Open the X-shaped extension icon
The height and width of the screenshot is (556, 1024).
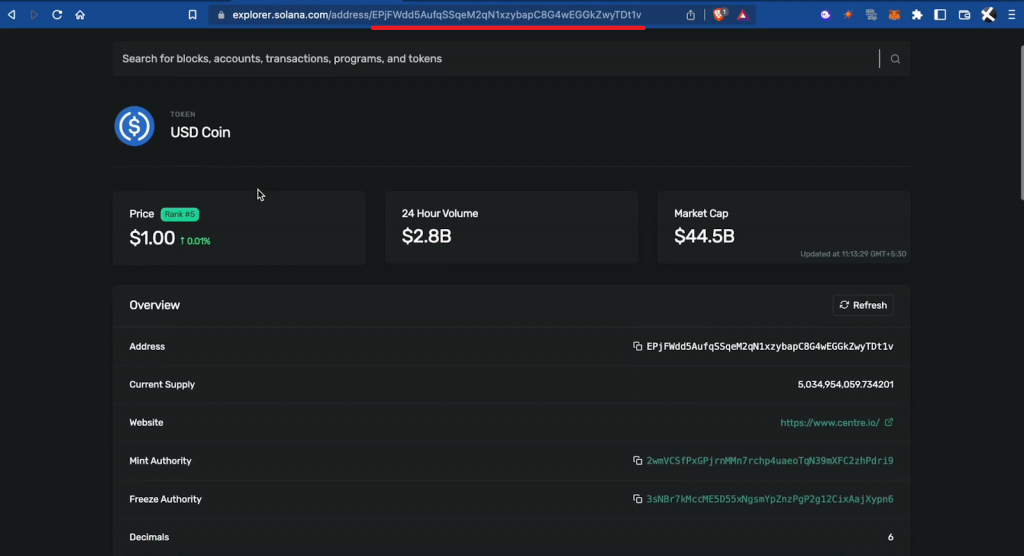988,14
